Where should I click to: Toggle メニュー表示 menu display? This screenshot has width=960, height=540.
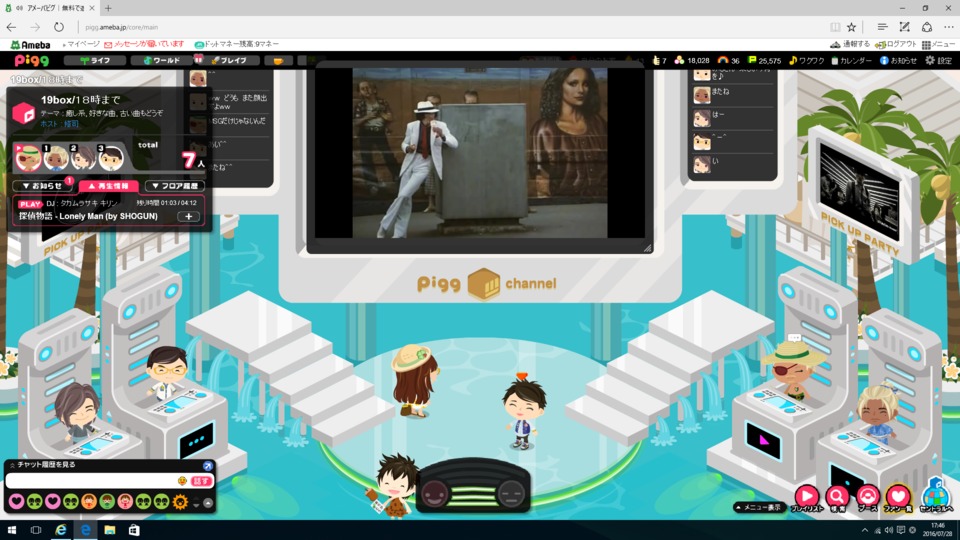(759, 508)
